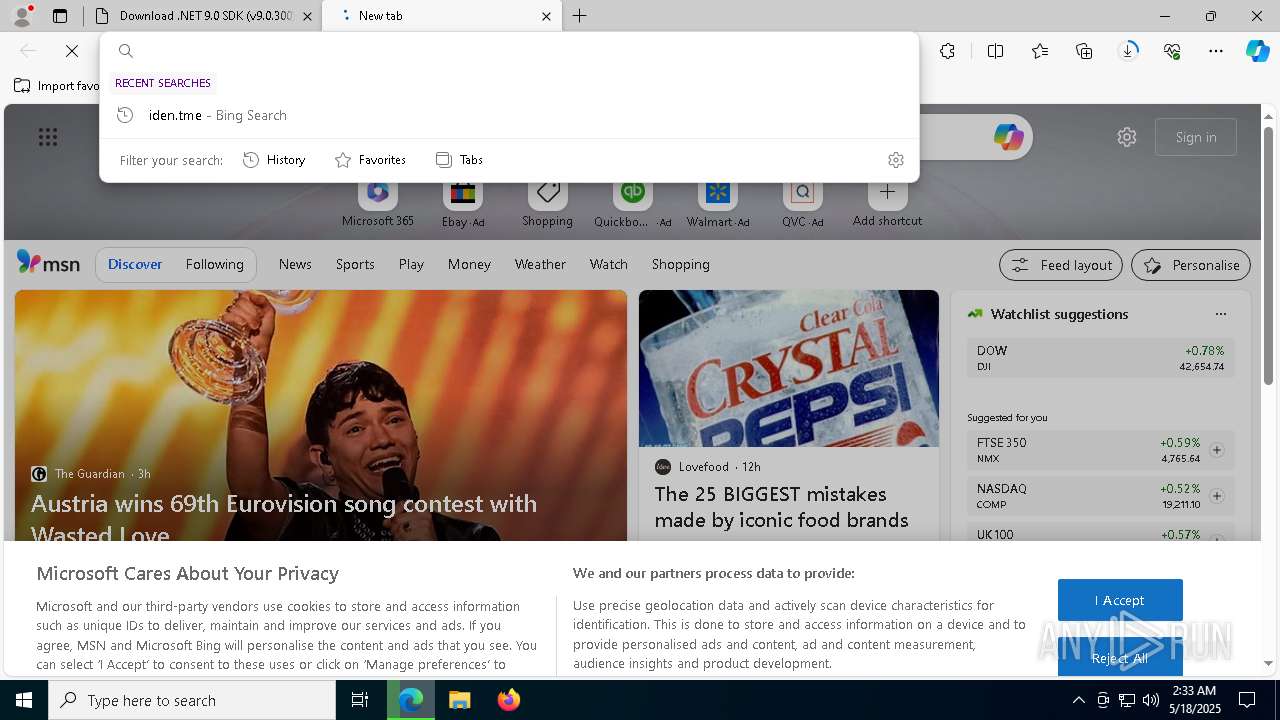1280x720 pixels.
Task: Filter the search by History
Action: (x=274, y=160)
